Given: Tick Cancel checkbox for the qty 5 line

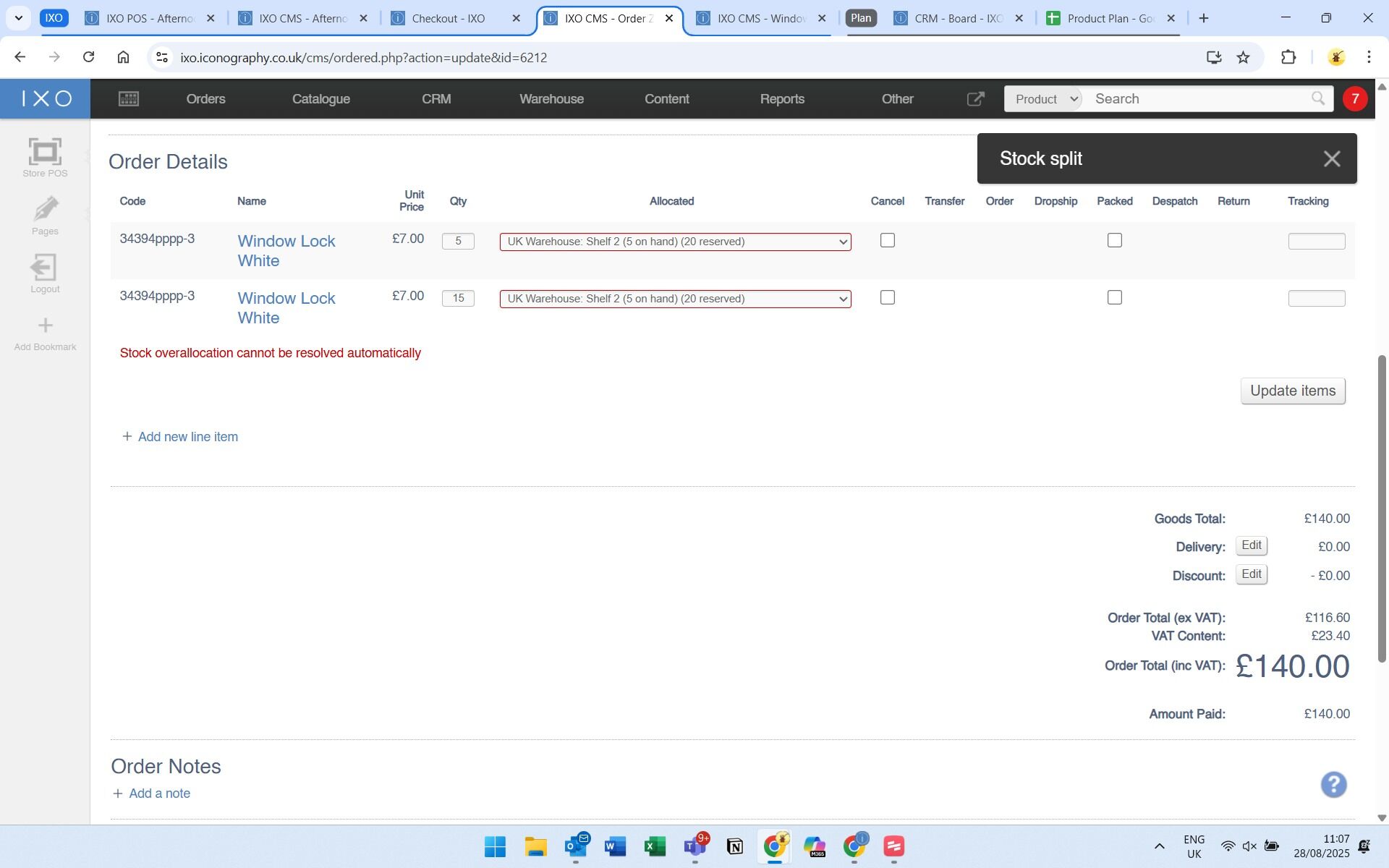Looking at the screenshot, I should [x=888, y=240].
